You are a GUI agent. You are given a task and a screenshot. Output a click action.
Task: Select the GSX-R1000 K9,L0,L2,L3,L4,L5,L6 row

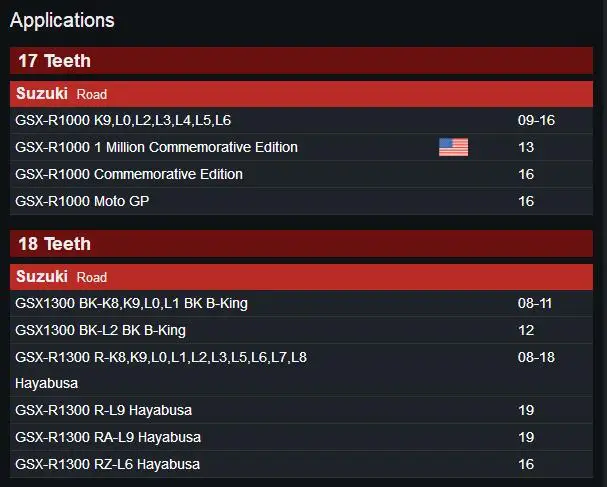pyautogui.click(x=301, y=120)
